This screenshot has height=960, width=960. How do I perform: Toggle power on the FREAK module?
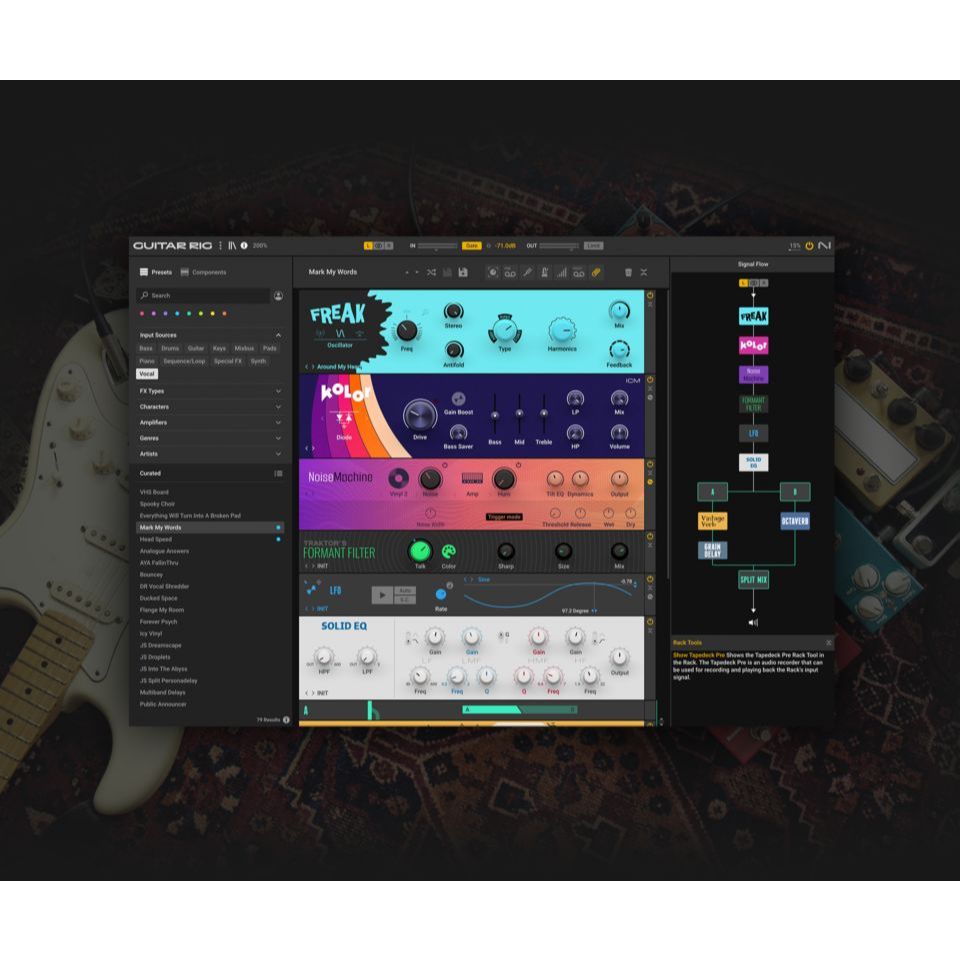(650, 296)
